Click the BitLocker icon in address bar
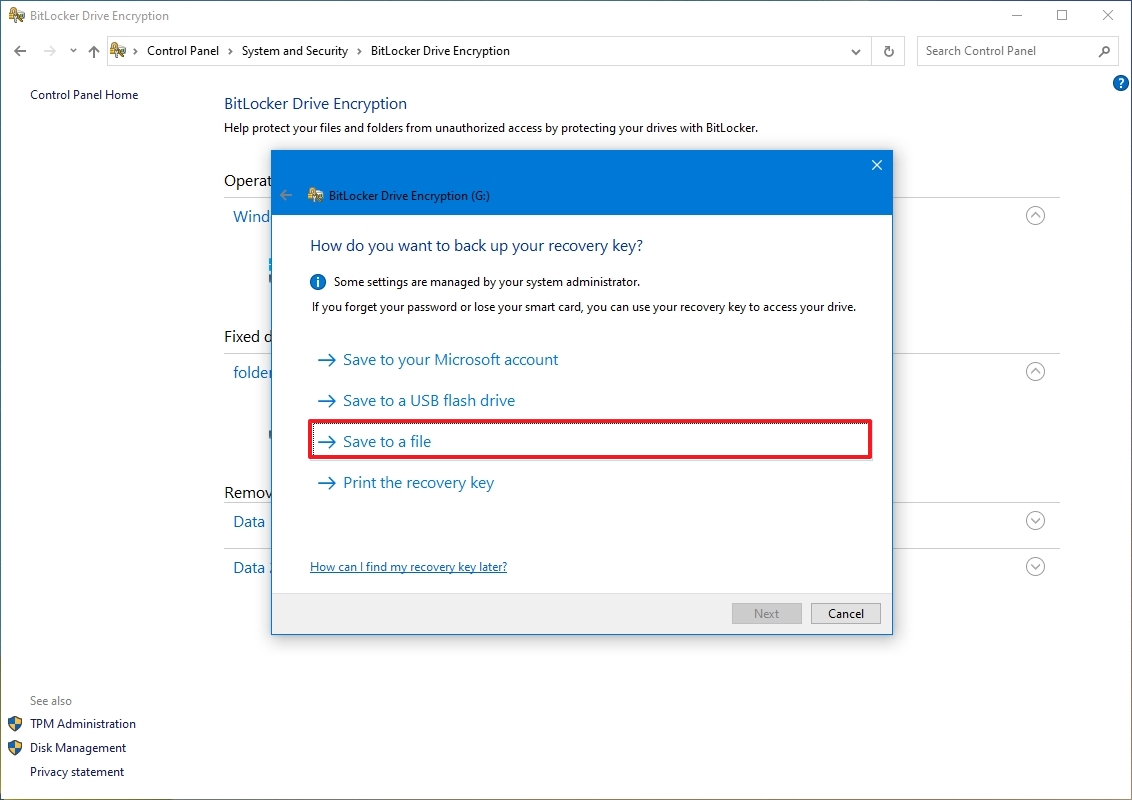The width and height of the screenshot is (1132, 800). click(118, 51)
